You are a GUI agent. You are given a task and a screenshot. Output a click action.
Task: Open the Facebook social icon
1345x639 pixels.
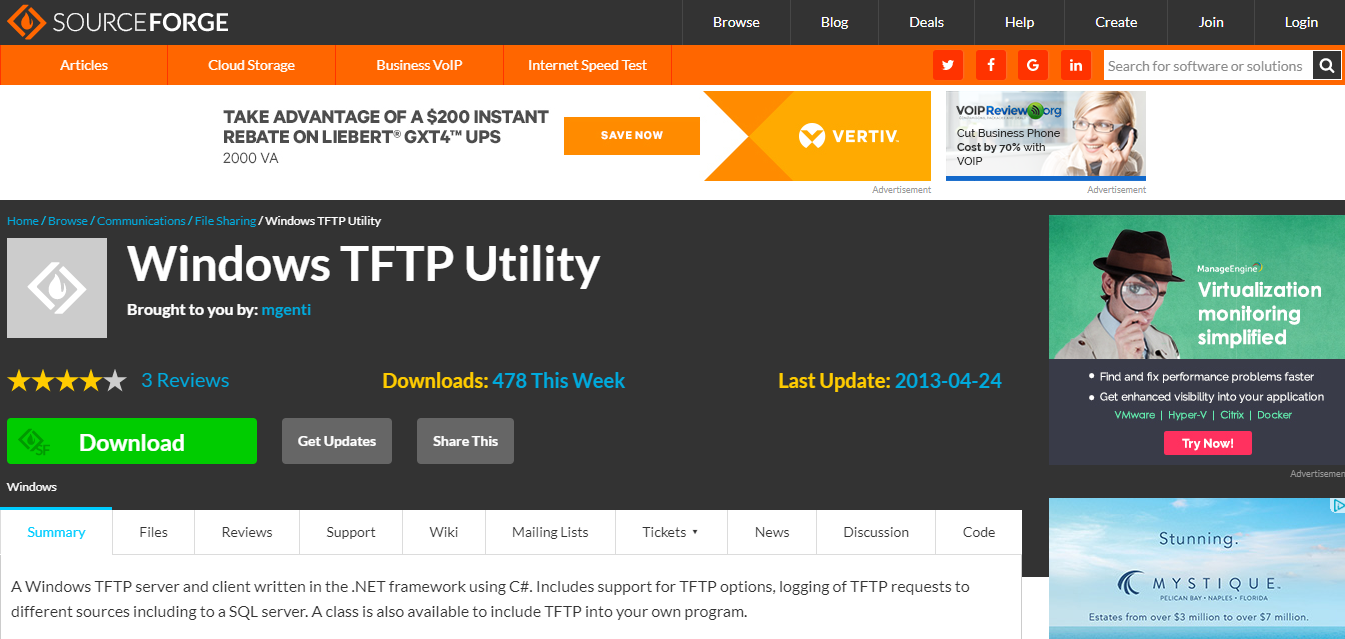991,65
